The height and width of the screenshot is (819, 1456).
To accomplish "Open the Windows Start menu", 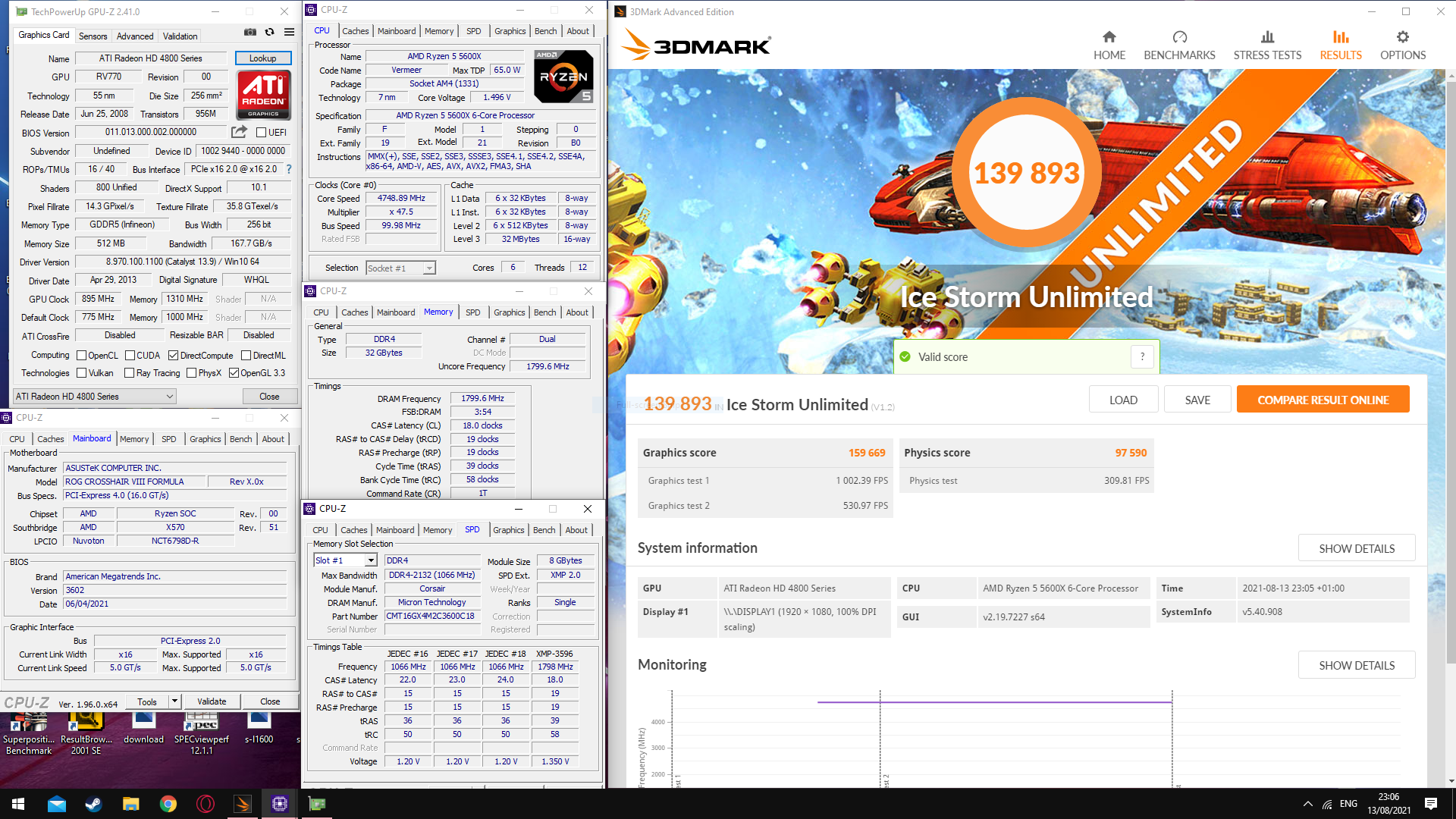I will point(18,804).
